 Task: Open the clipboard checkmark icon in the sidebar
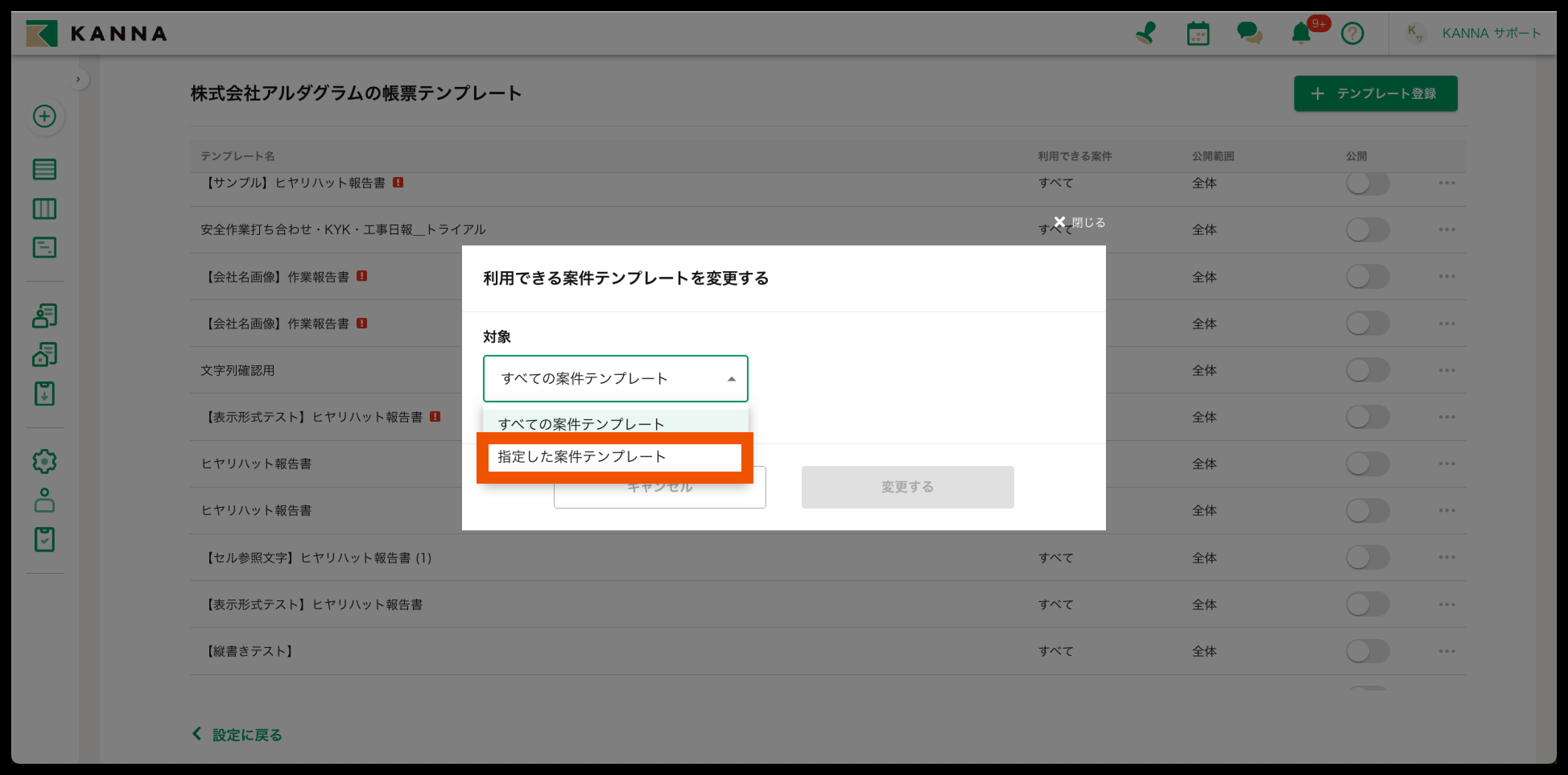pyautogui.click(x=44, y=539)
